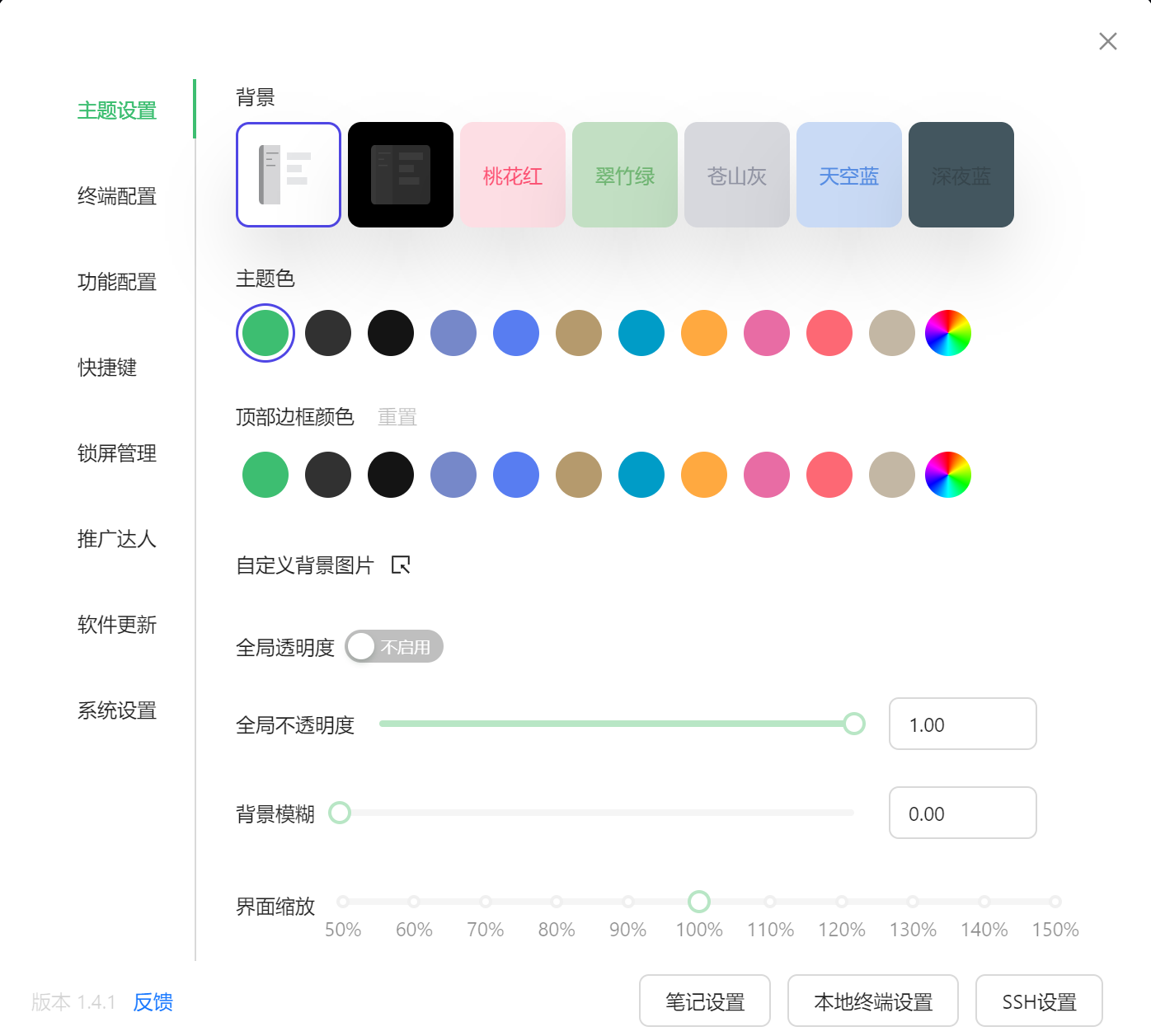Image resolution: width=1151 pixels, height=1036 pixels.
Task: Click the 背景模糊 slider handle
Action: [x=340, y=813]
